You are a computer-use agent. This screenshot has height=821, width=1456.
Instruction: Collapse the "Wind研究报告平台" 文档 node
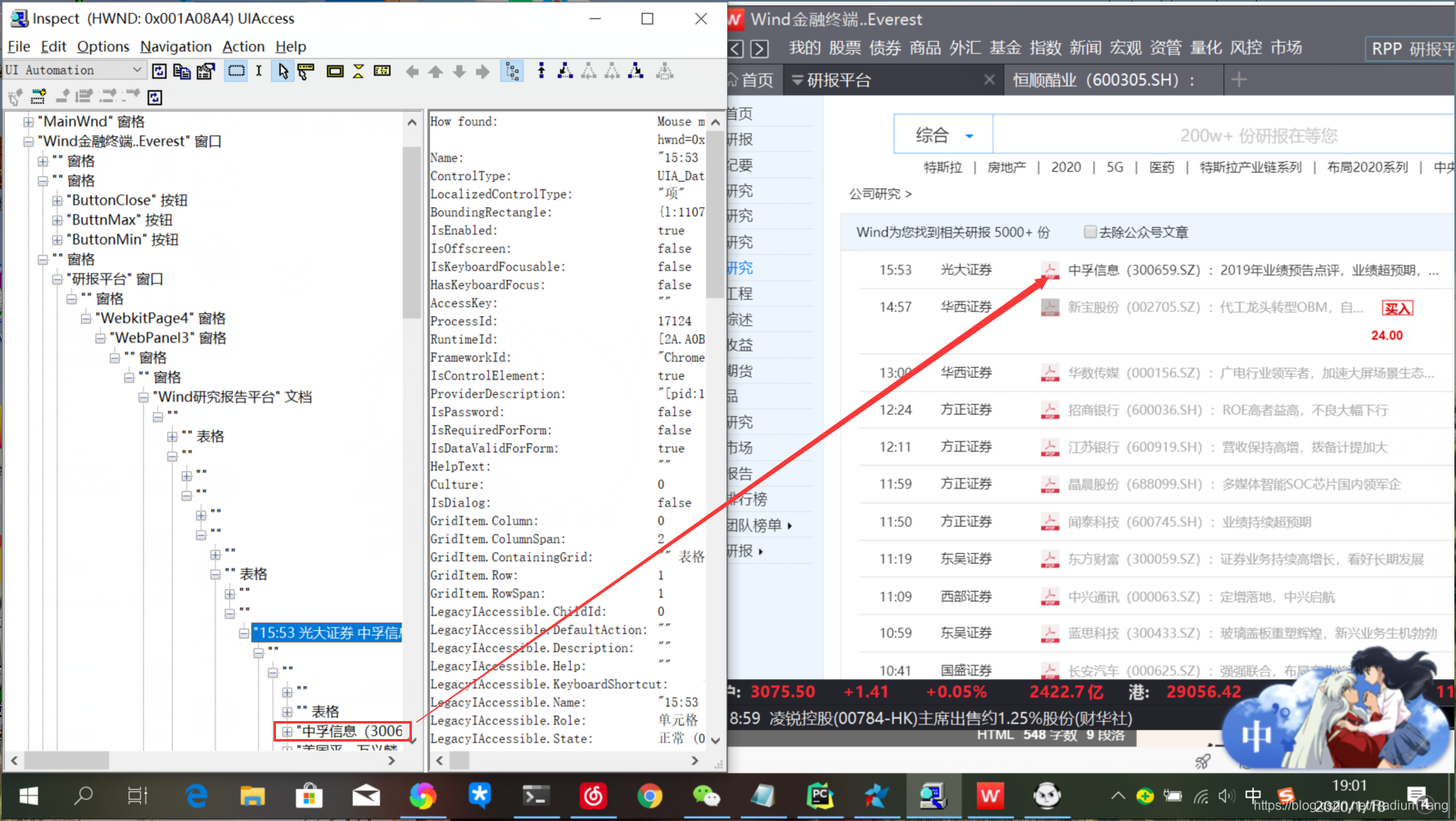pyautogui.click(x=143, y=397)
